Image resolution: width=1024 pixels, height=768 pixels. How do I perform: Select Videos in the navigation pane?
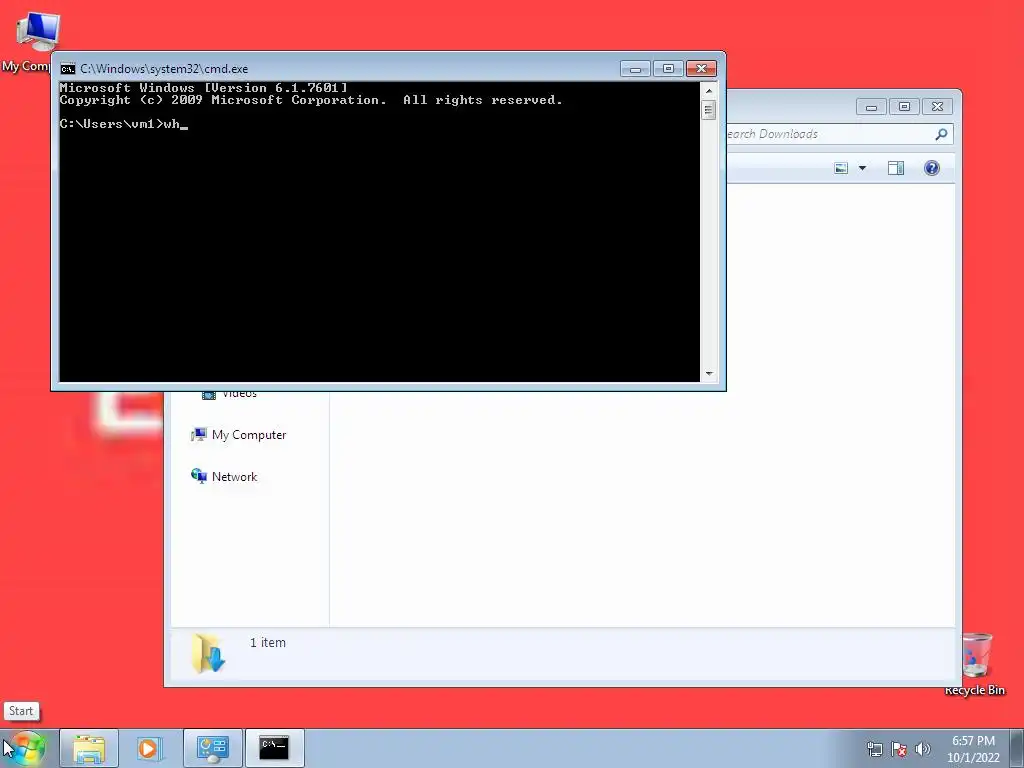pyautogui.click(x=229, y=394)
